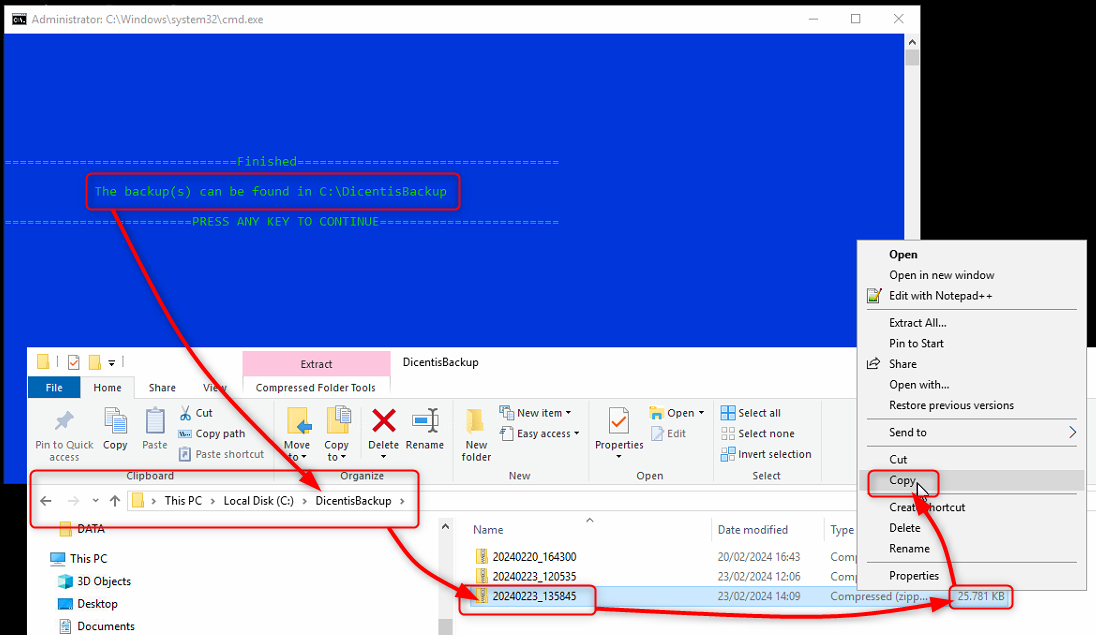Screen dimensions: 1096x635
Task: Choose Restore previous versions
Action: [x=972, y=405]
